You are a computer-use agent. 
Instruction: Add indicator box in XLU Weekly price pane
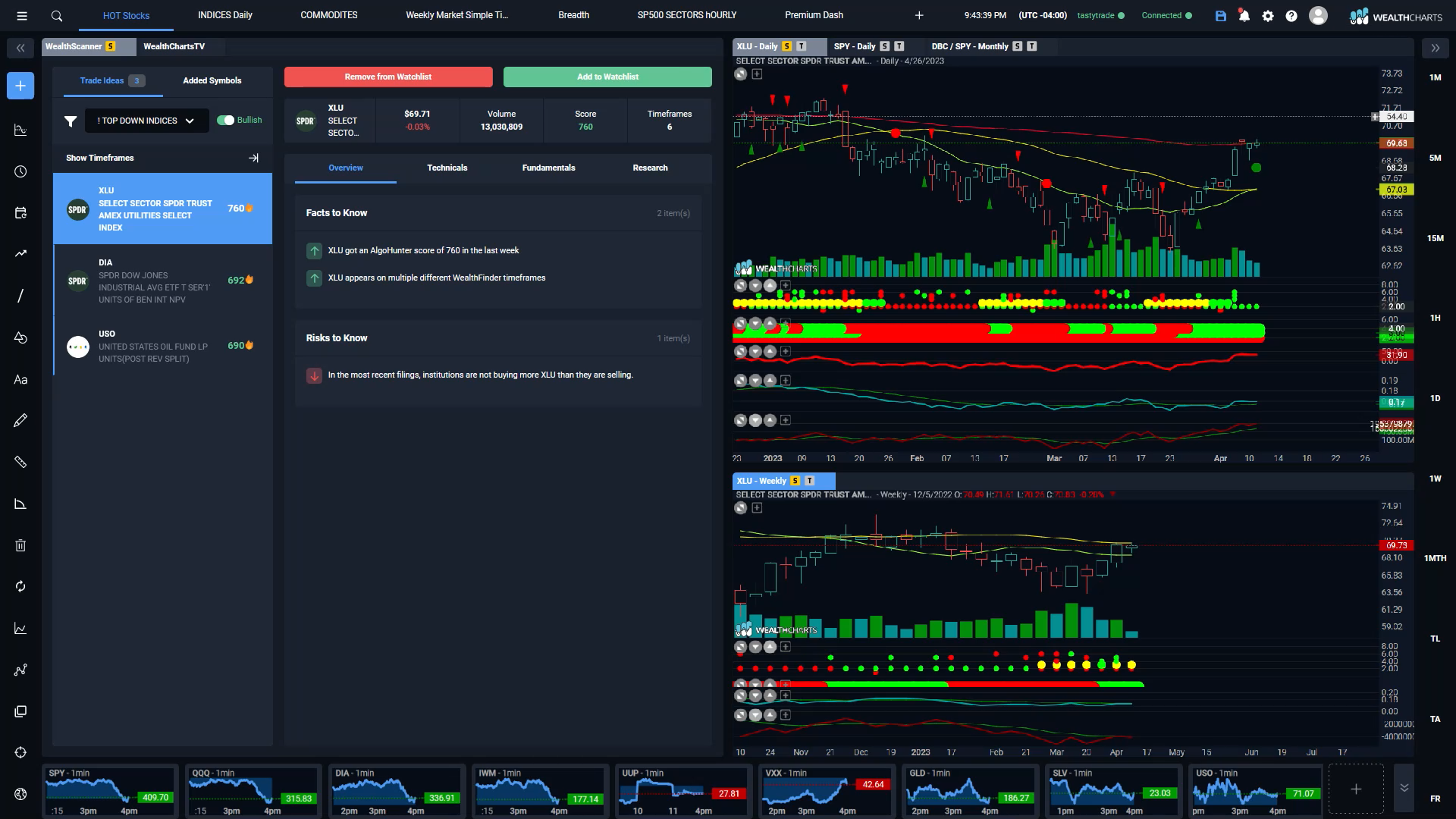756,507
